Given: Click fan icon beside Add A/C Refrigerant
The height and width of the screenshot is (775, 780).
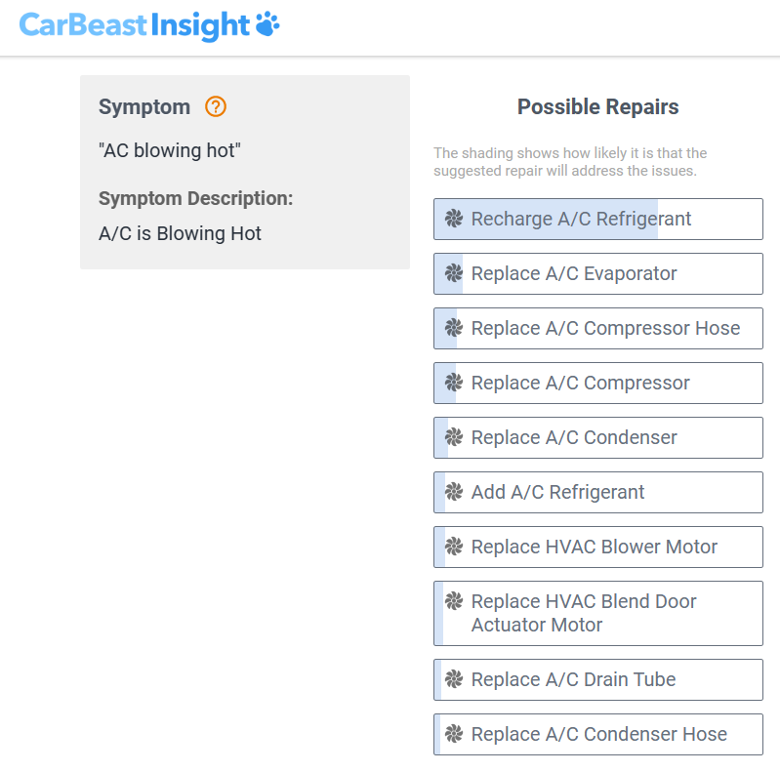Looking at the screenshot, I should (x=454, y=492).
